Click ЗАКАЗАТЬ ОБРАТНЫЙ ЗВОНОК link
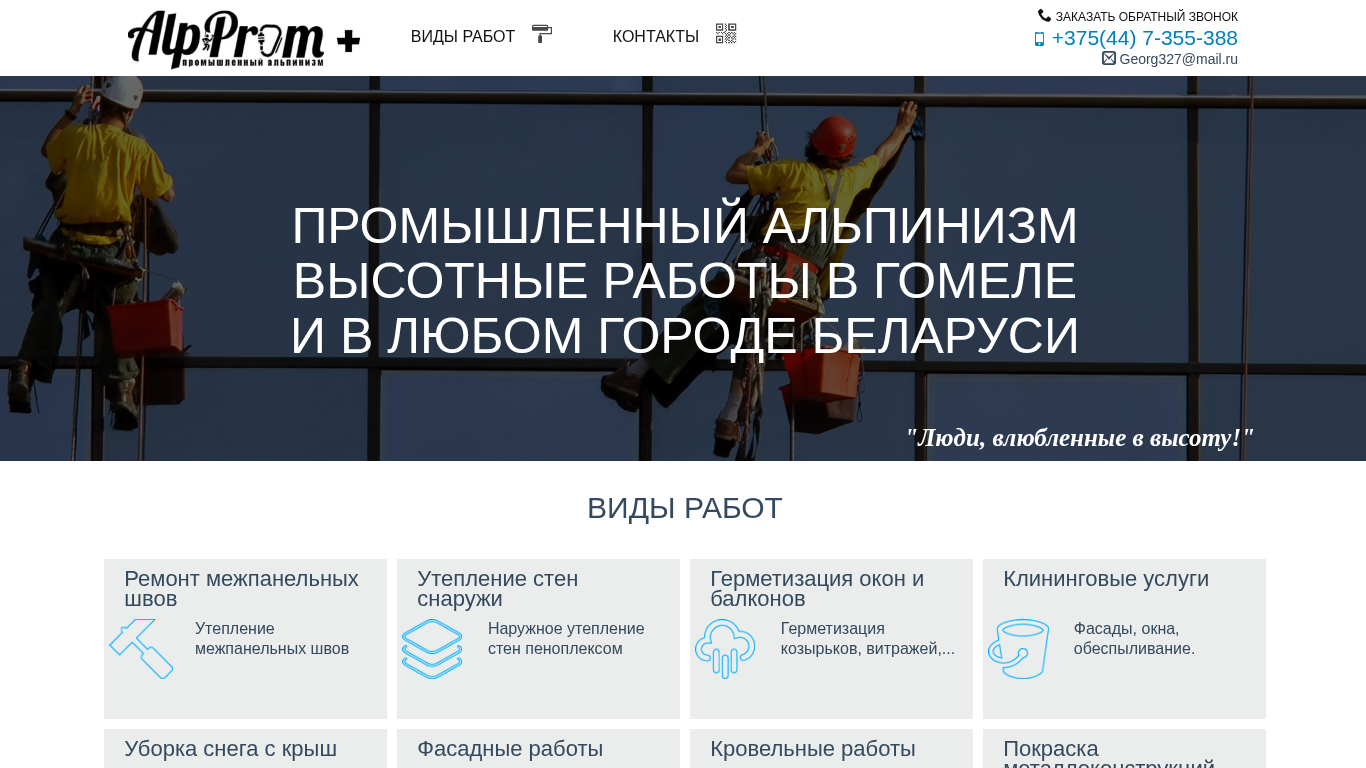 [x=1147, y=17]
